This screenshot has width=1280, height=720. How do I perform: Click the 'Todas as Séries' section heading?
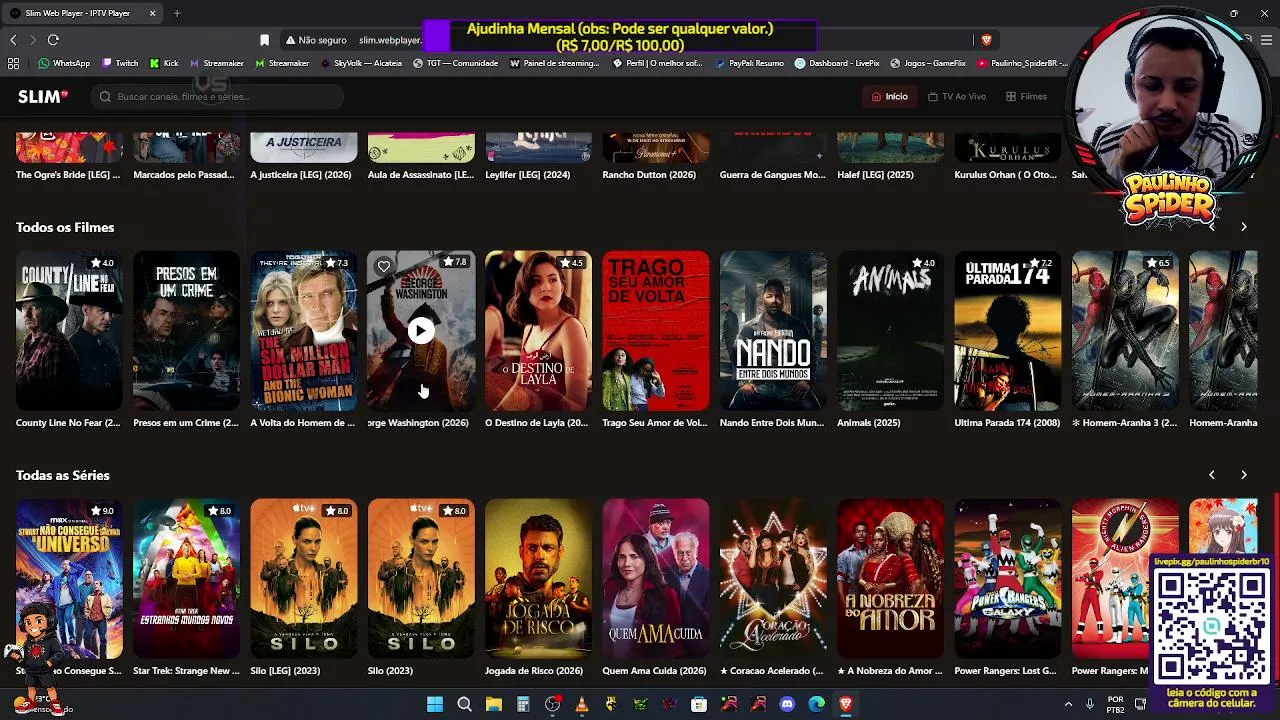pyautogui.click(x=63, y=475)
